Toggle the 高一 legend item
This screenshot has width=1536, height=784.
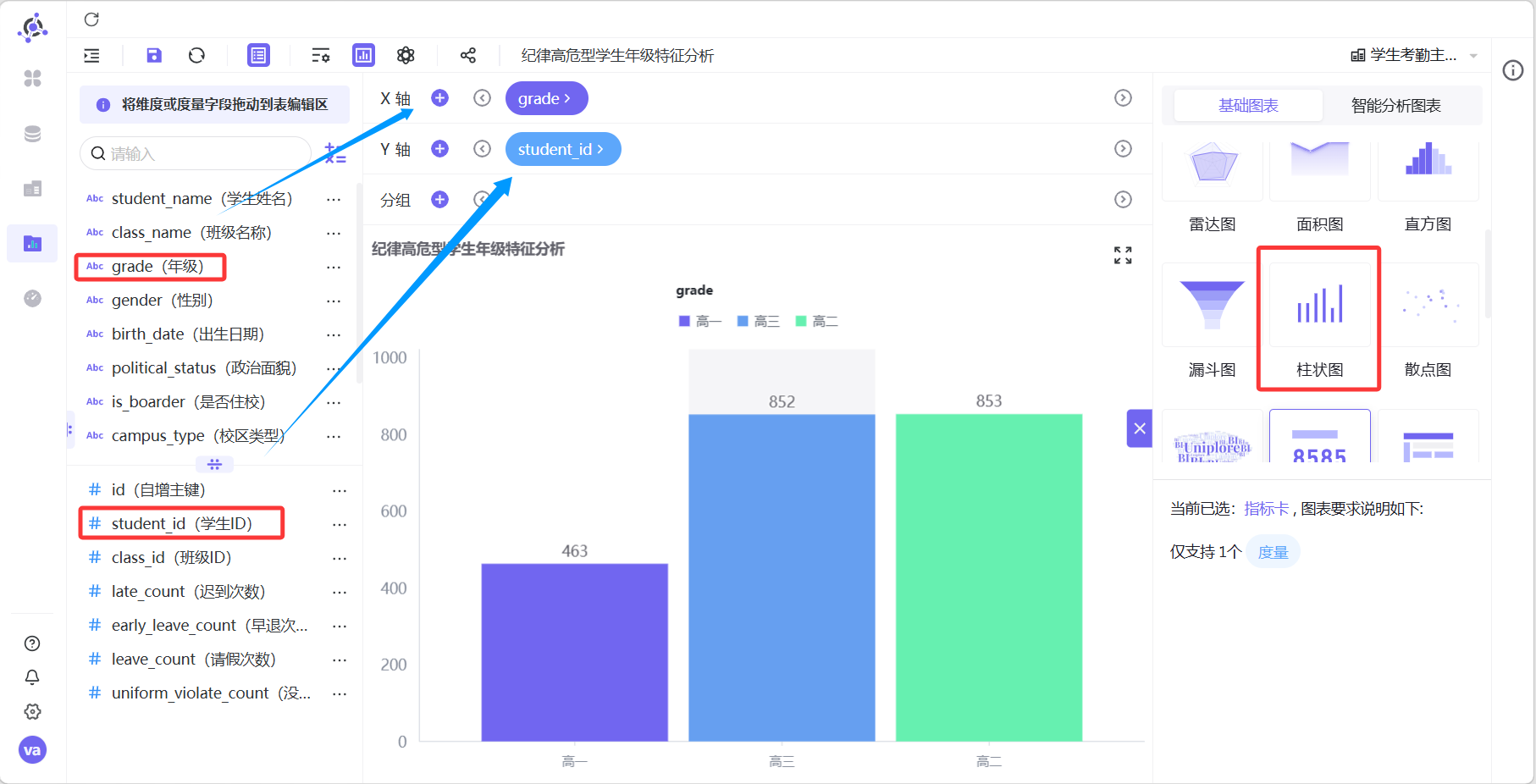[x=700, y=322]
